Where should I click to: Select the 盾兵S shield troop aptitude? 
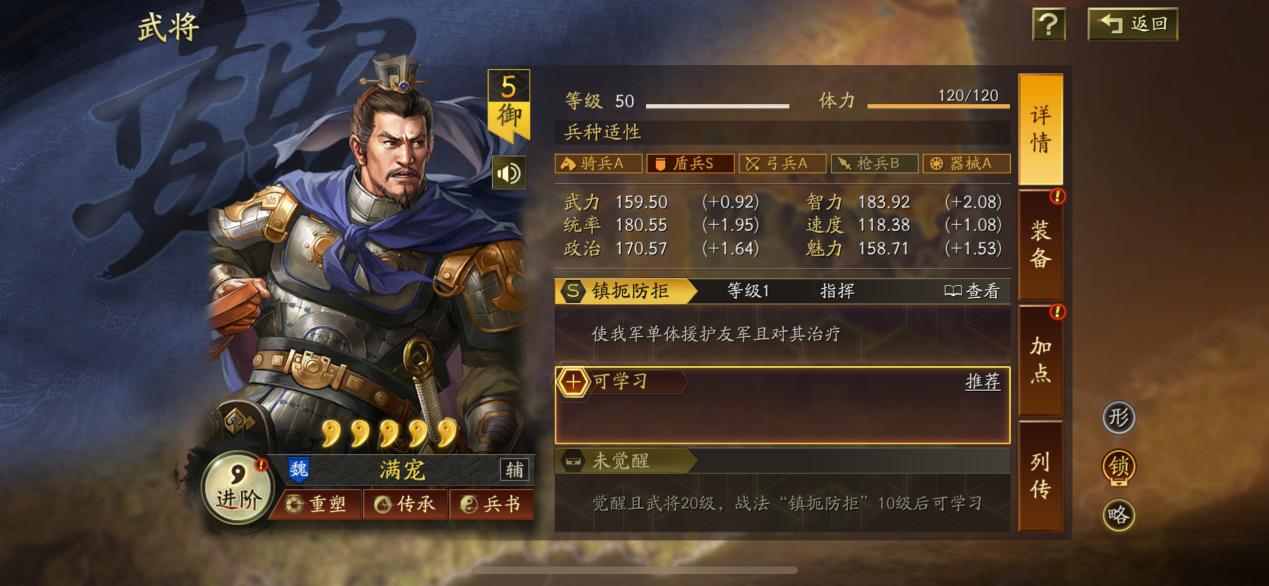tap(690, 163)
